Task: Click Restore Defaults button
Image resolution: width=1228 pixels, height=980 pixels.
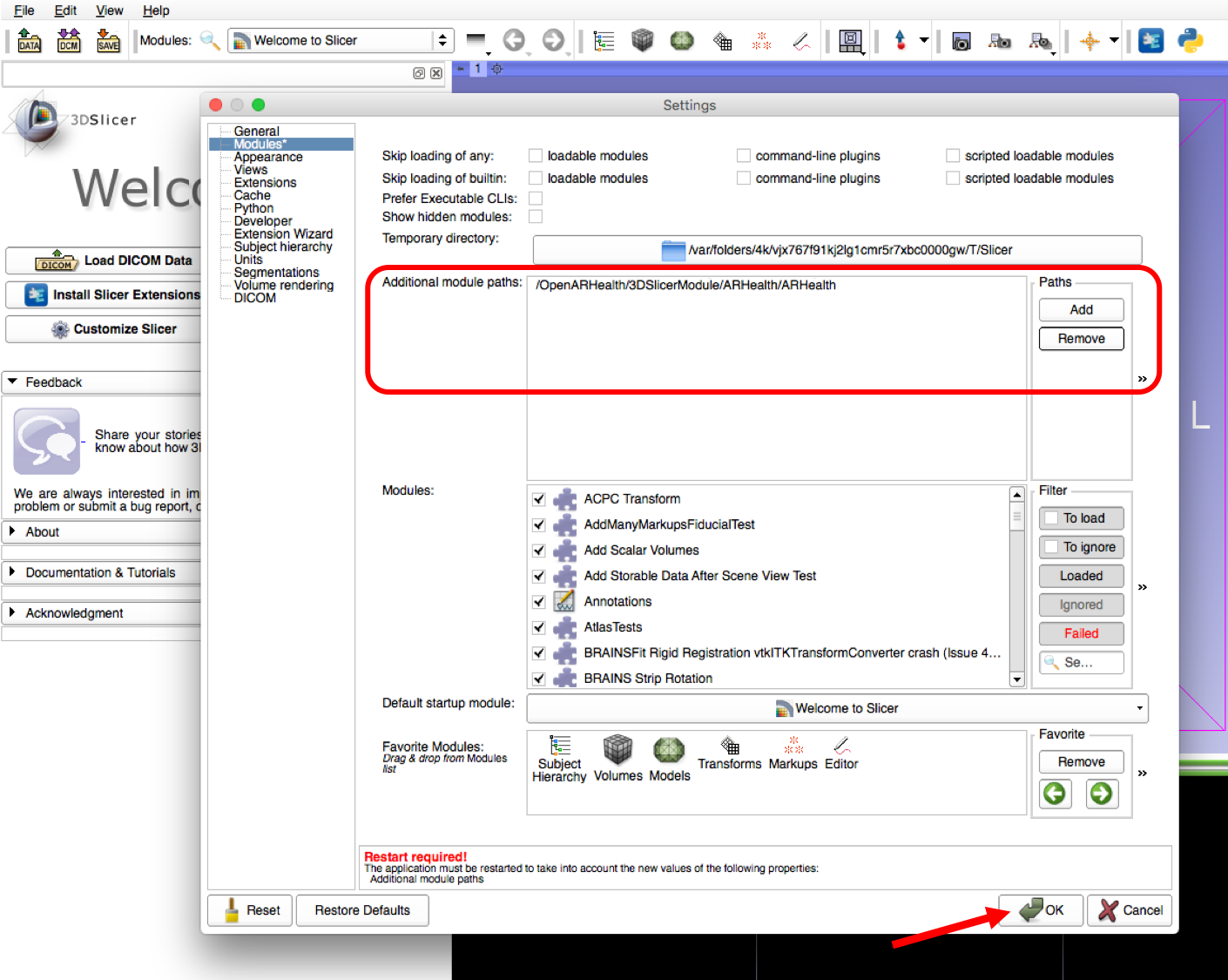Action: click(x=362, y=910)
